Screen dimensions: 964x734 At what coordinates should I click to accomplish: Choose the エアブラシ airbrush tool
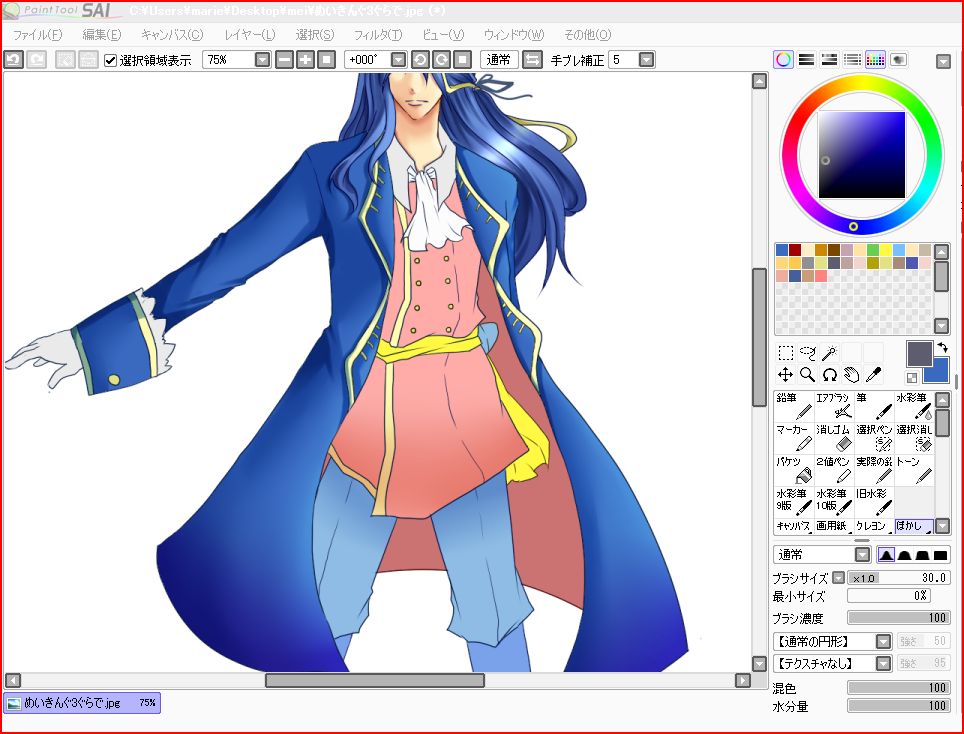point(834,406)
